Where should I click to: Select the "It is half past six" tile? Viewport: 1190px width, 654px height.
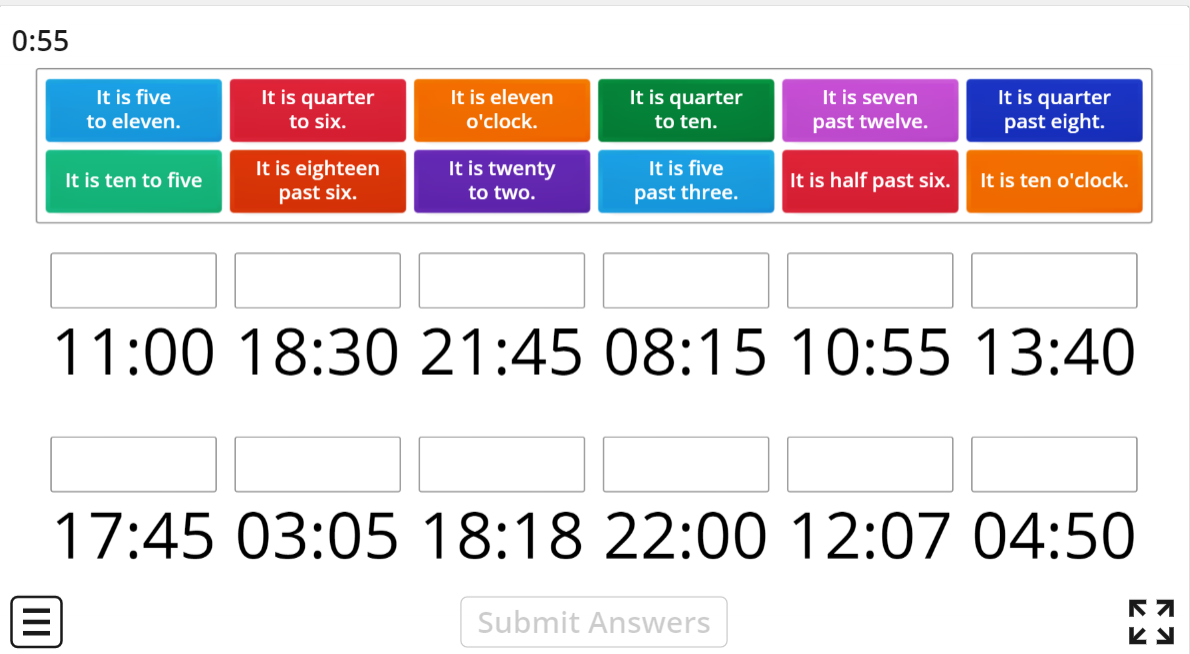(869, 181)
